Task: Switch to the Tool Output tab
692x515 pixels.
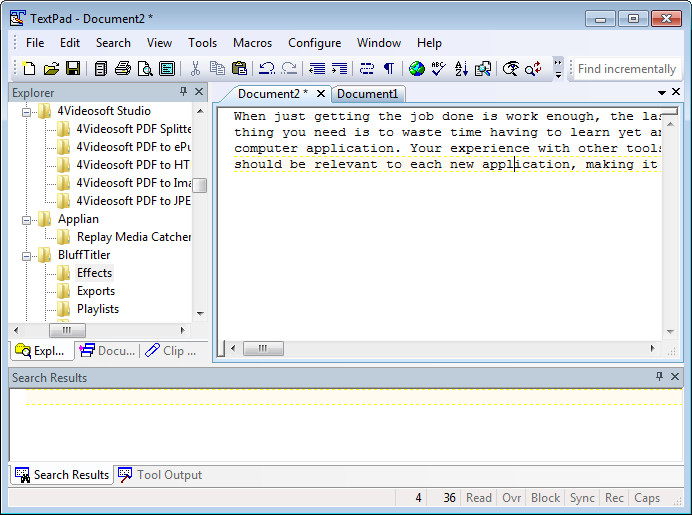Action: [160, 475]
